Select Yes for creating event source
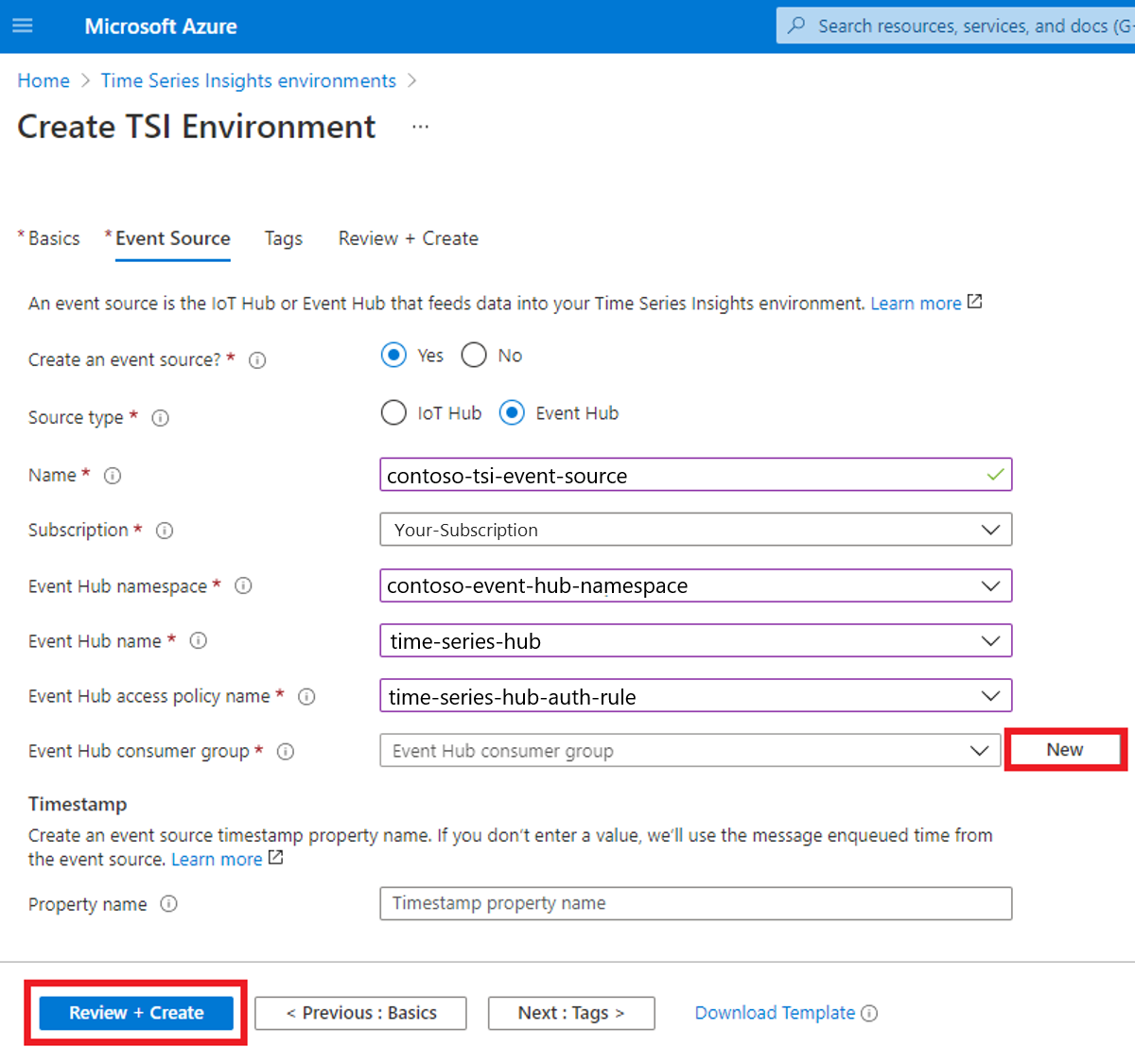The height and width of the screenshot is (1064, 1135). (394, 355)
